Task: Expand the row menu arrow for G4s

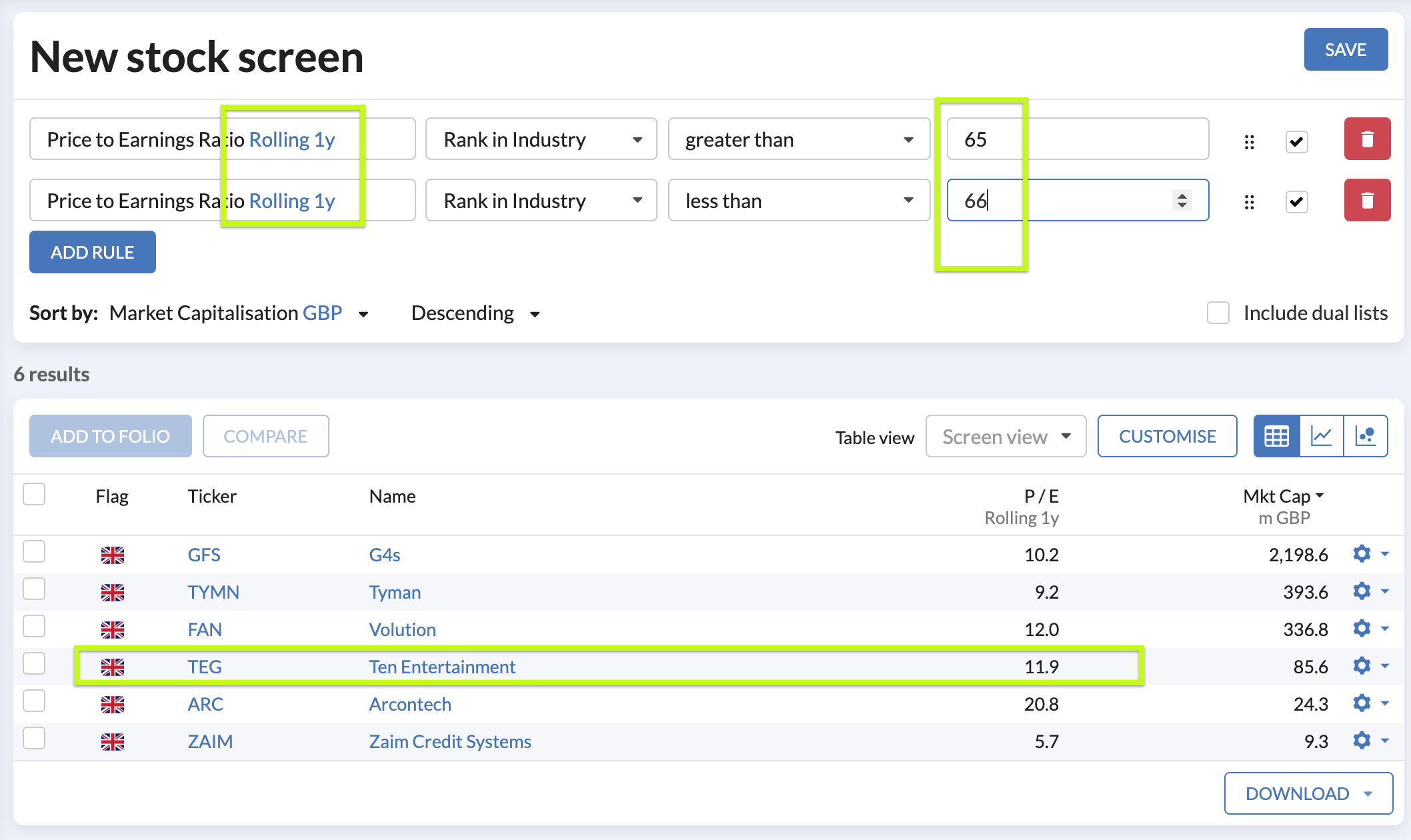Action: point(1385,554)
